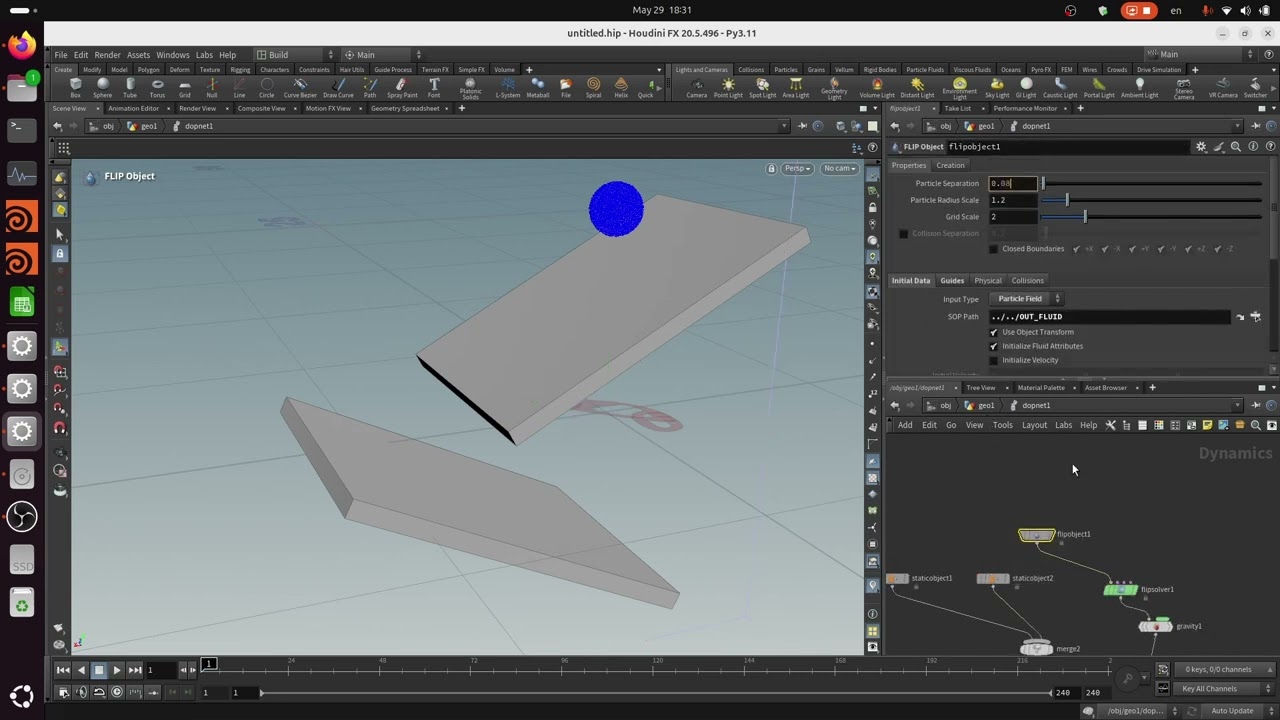Toggle the viewport lock camera icon
This screenshot has height=720, width=1280.
pos(771,168)
